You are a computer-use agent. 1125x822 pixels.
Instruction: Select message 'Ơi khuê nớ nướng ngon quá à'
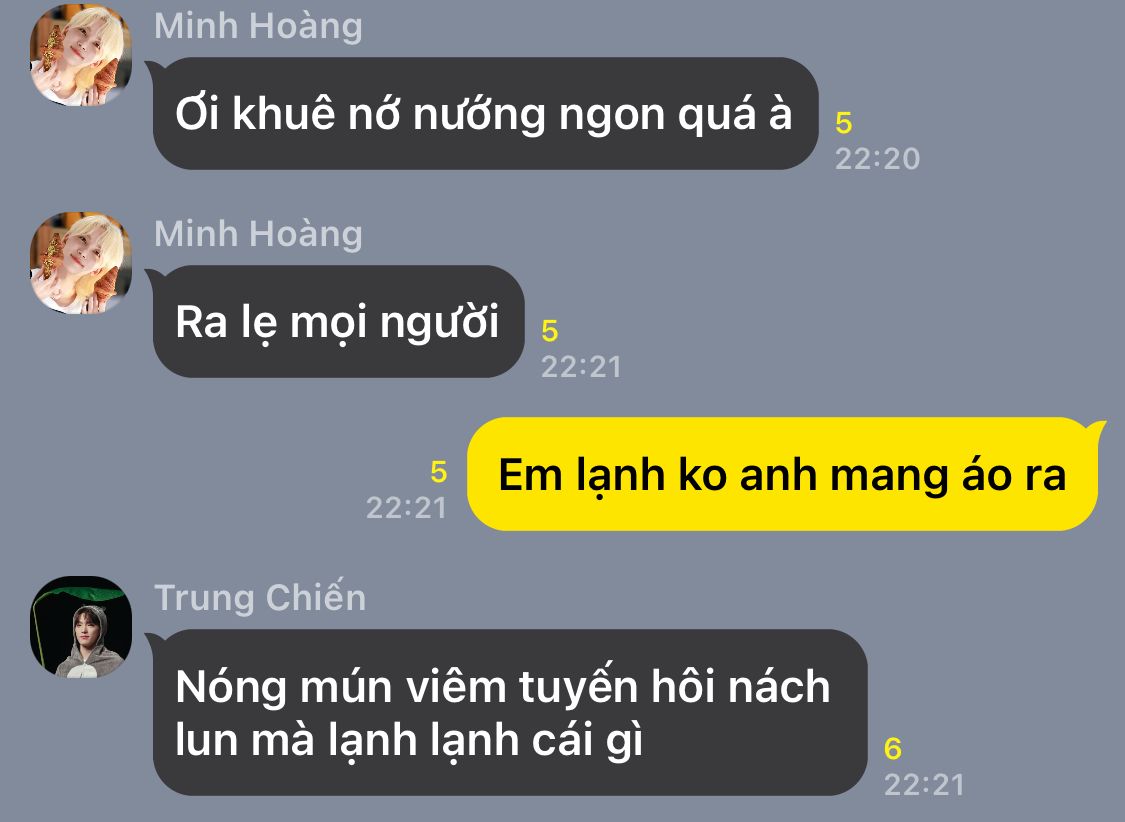pyautogui.click(x=485, y=113)
